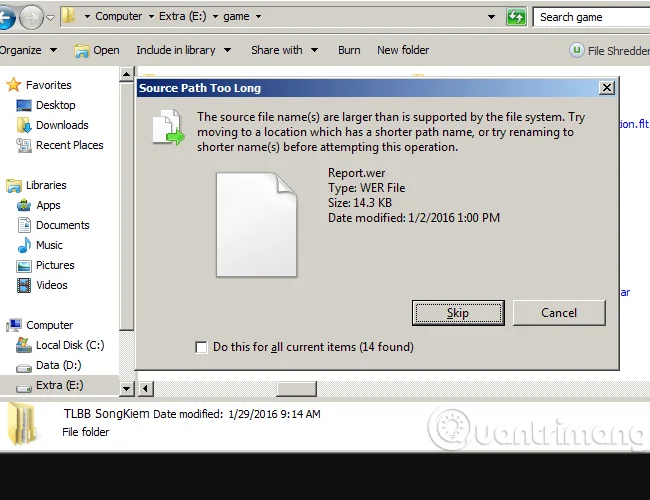Open the address bar history dropdown
This screenshot has height=500, width=650.
[491, 17]
